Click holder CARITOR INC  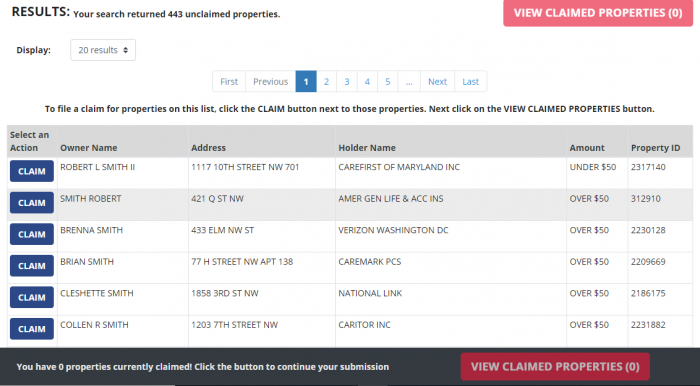(x=364, y=325)
